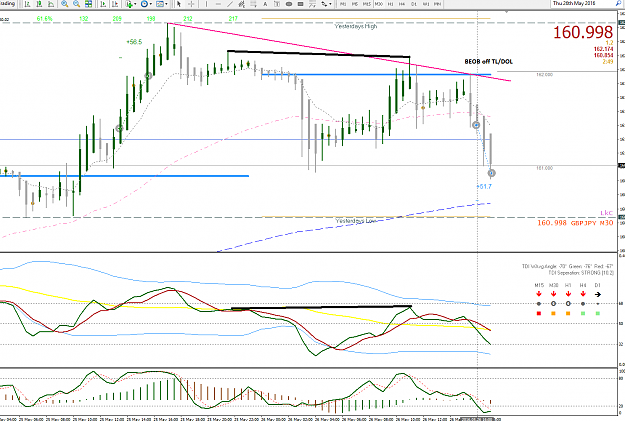The image size is (625, 421).
Task: Switch chart to D1 timeframe
Action: coord(414,4)
